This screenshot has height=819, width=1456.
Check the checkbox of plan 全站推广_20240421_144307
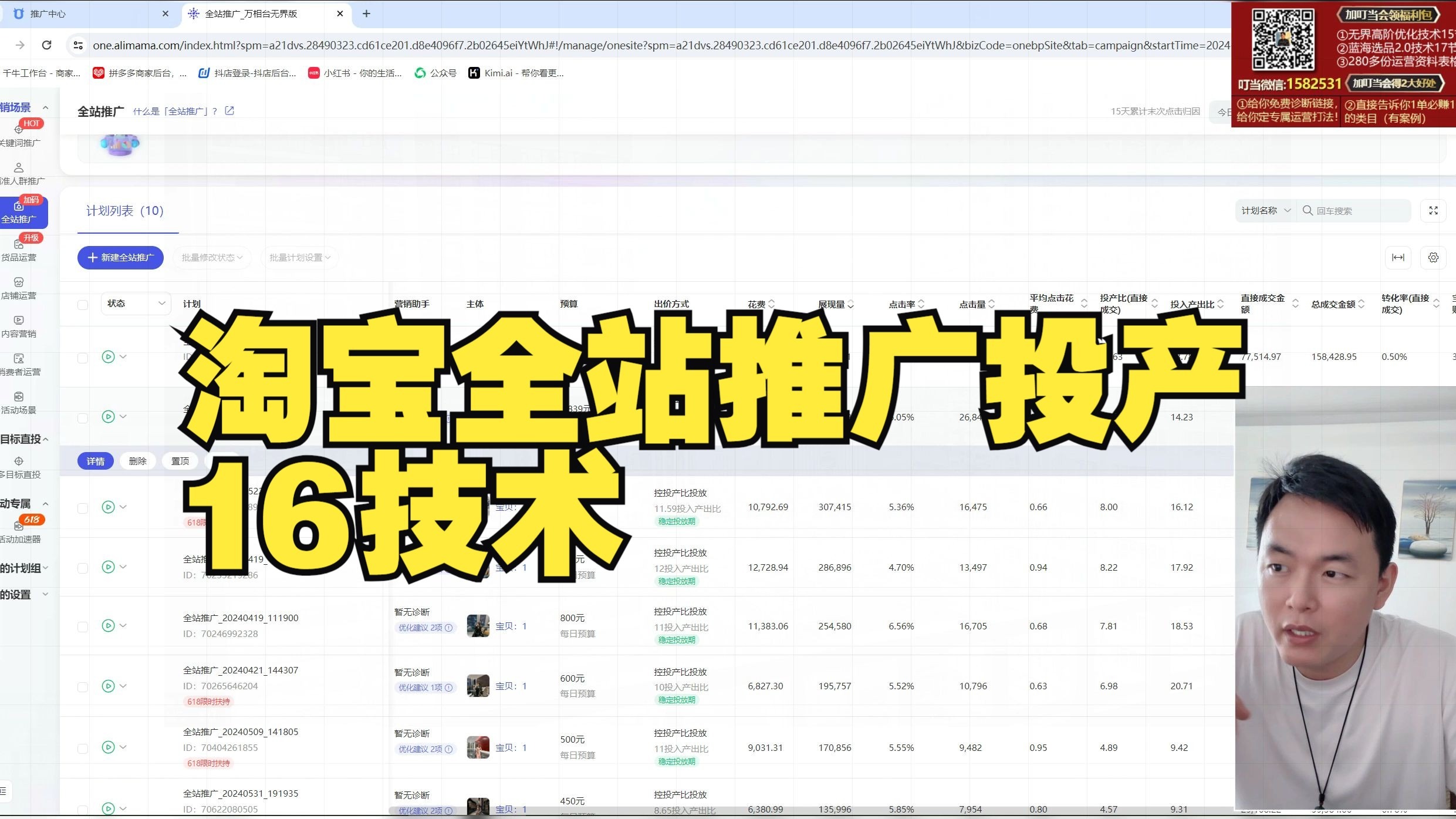(83, 686)
